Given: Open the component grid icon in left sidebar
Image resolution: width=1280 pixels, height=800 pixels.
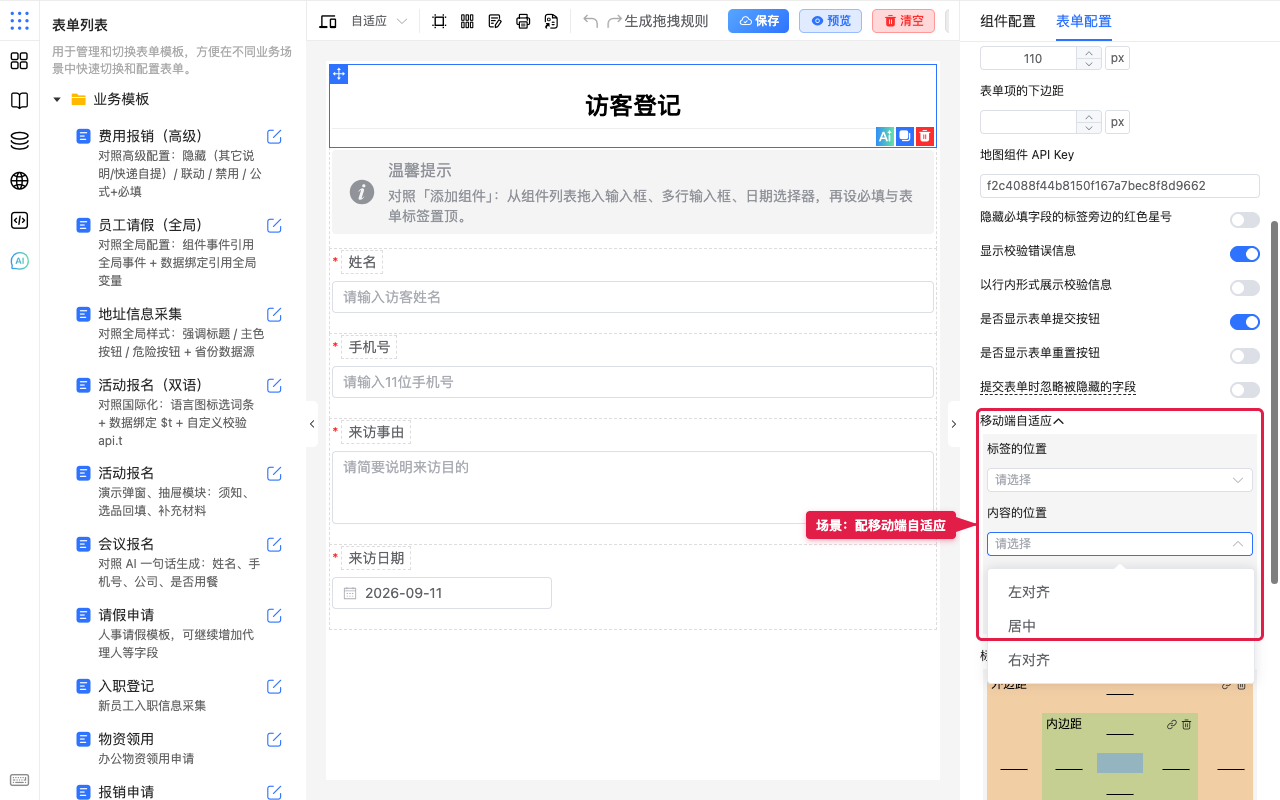Looking at the screenshot, I should pyautogui.click(x=19, y=61).
